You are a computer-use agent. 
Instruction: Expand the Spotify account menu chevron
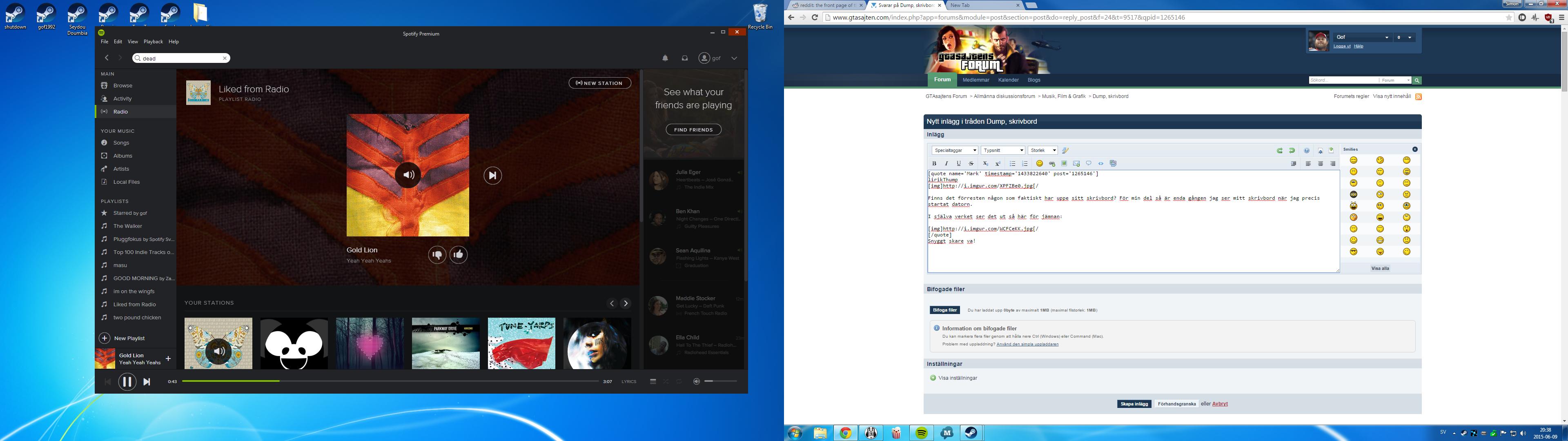click(734, 58)
